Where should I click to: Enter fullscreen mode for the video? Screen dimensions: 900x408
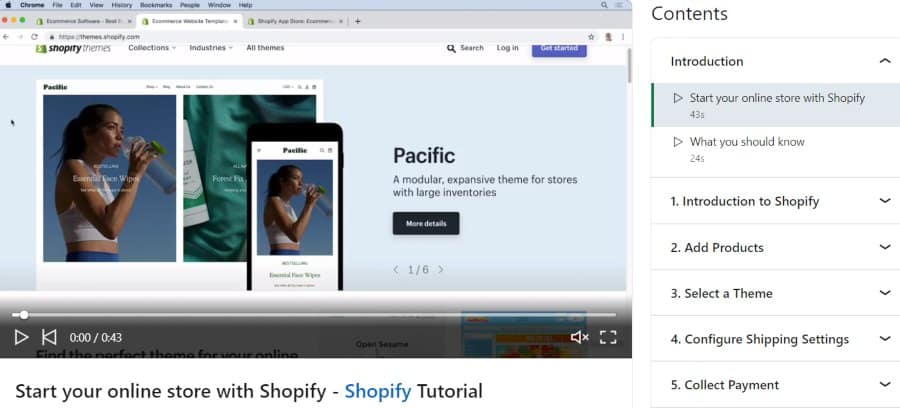(x=608, y=337)
